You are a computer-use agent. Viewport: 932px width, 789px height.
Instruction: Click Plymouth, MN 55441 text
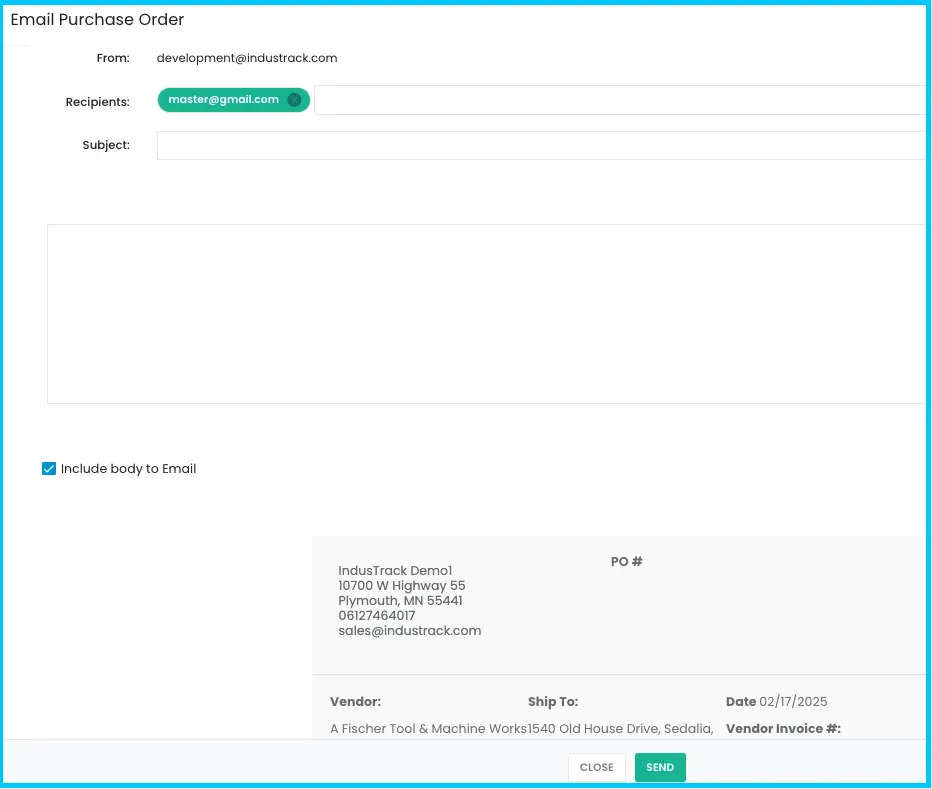pyautogui.click(x=400, y=601)
